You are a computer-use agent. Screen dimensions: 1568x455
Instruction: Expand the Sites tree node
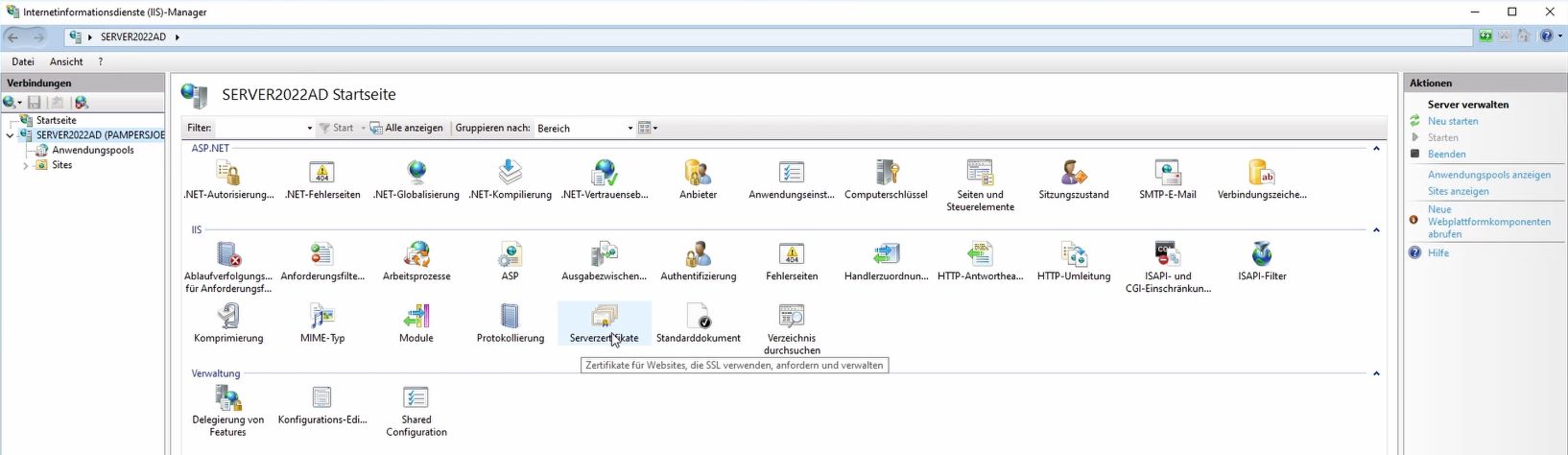(25, 165)
